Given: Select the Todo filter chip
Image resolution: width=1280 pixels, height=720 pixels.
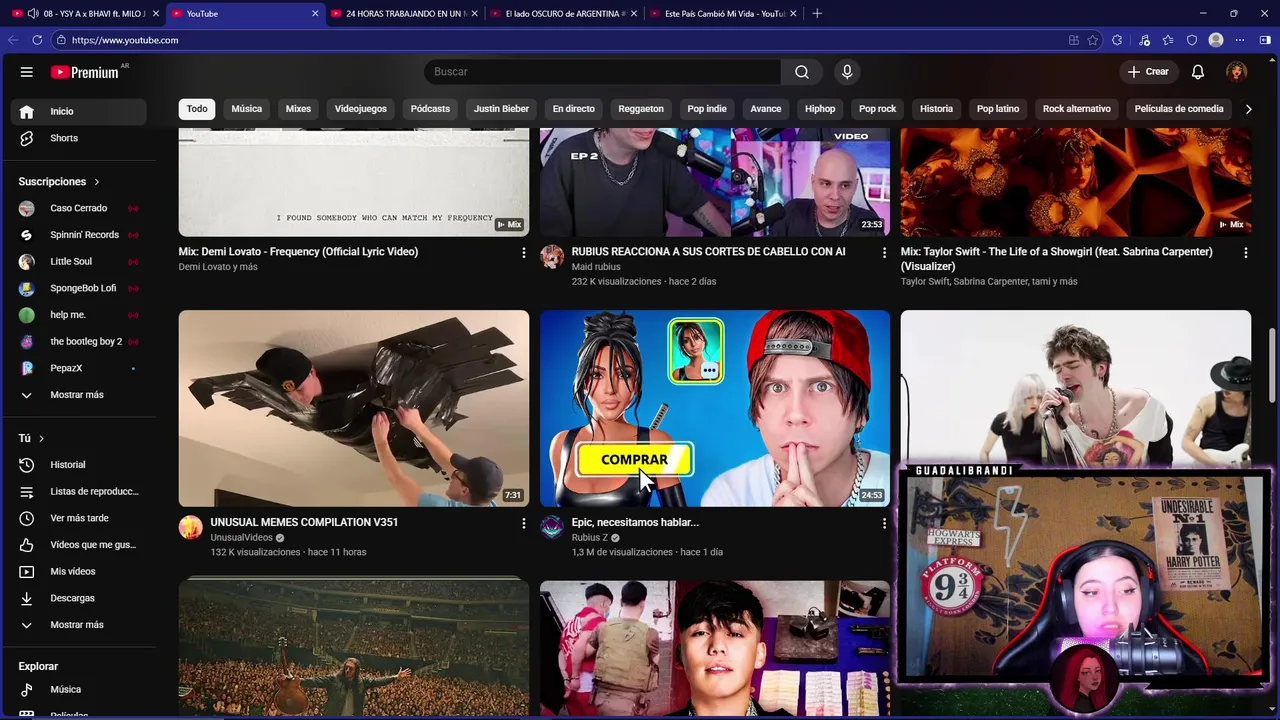Looking at the screenshot, I should 197,109.
